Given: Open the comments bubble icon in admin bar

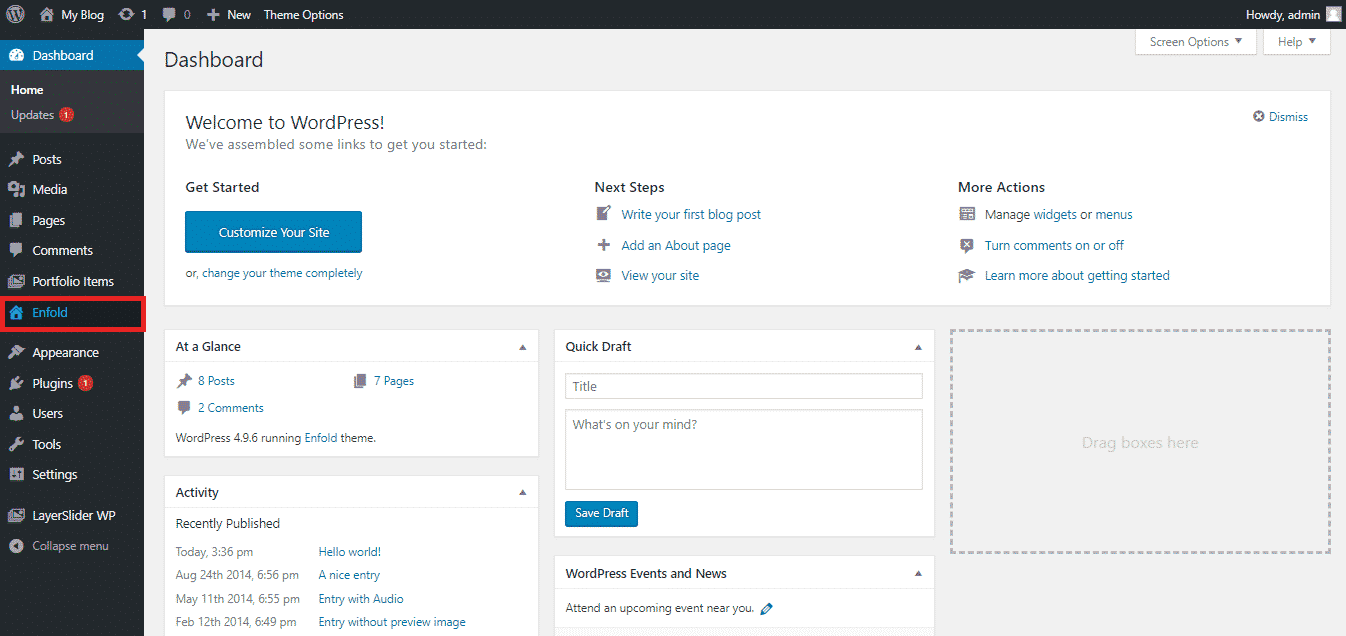Looking at the screenshot, I should point(169,14).
